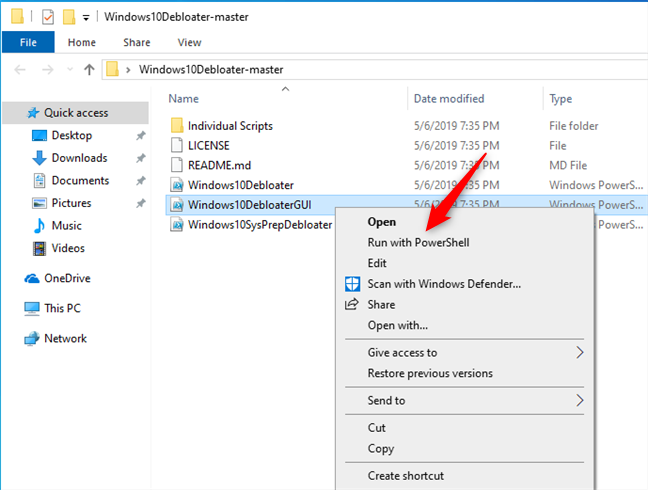The image size is (648, 490).
Task: Open Downloads in the navigation pane
Action: 79,158
